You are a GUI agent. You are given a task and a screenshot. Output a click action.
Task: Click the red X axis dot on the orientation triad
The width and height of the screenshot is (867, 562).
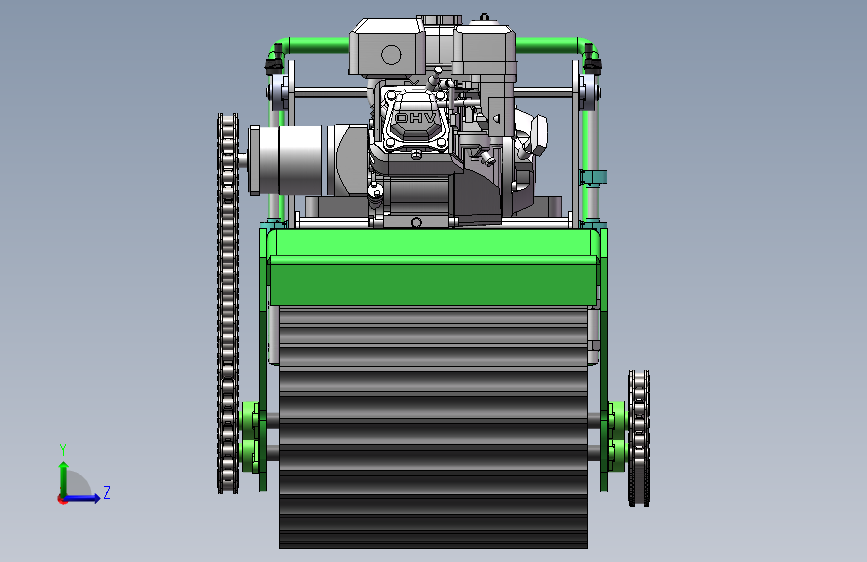click(x=61, y=499)
